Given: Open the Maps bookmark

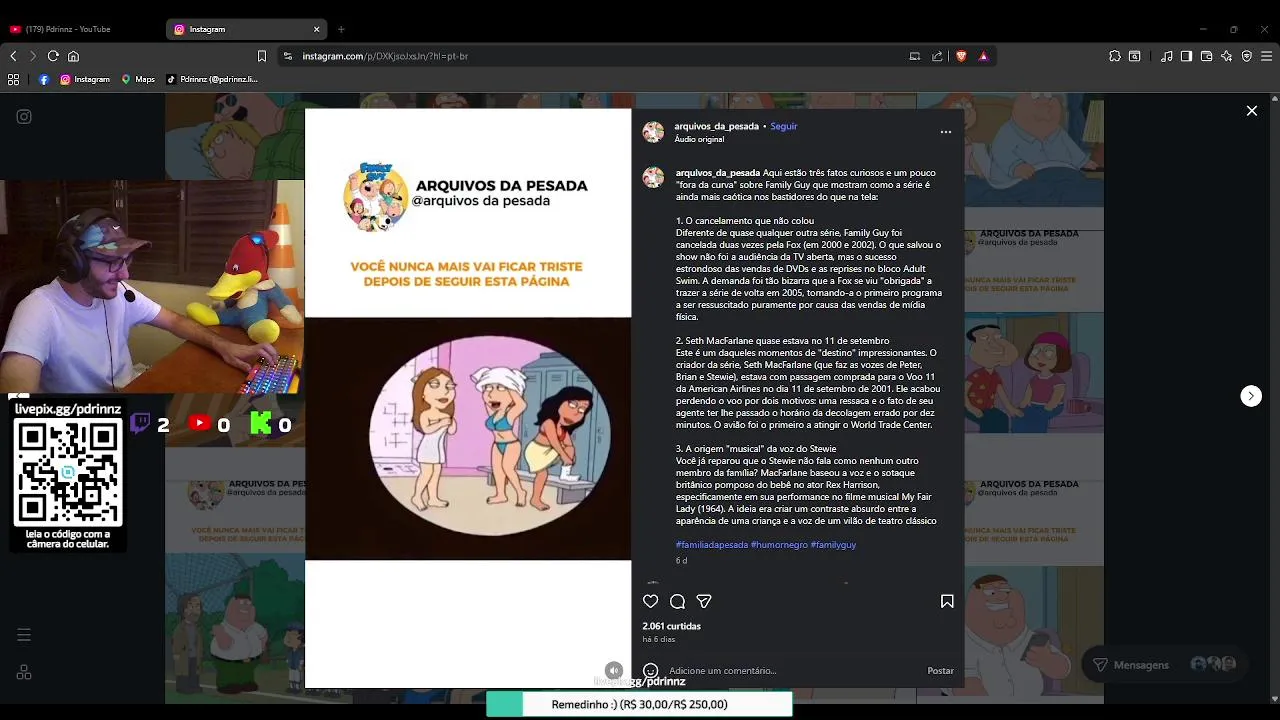Looking at the screenshot, I should (x=138, y=79).
